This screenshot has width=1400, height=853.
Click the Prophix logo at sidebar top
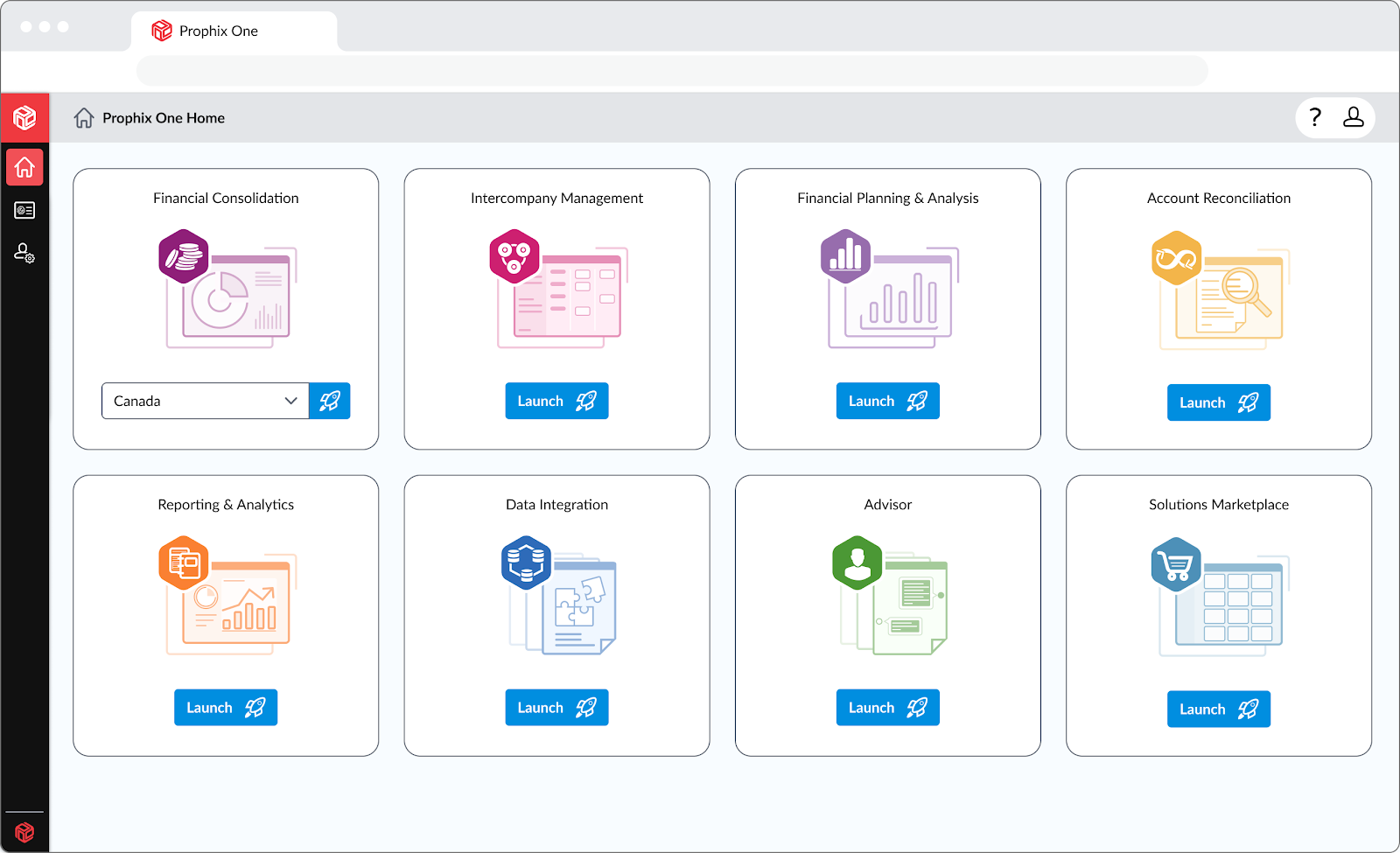point(24,117)
